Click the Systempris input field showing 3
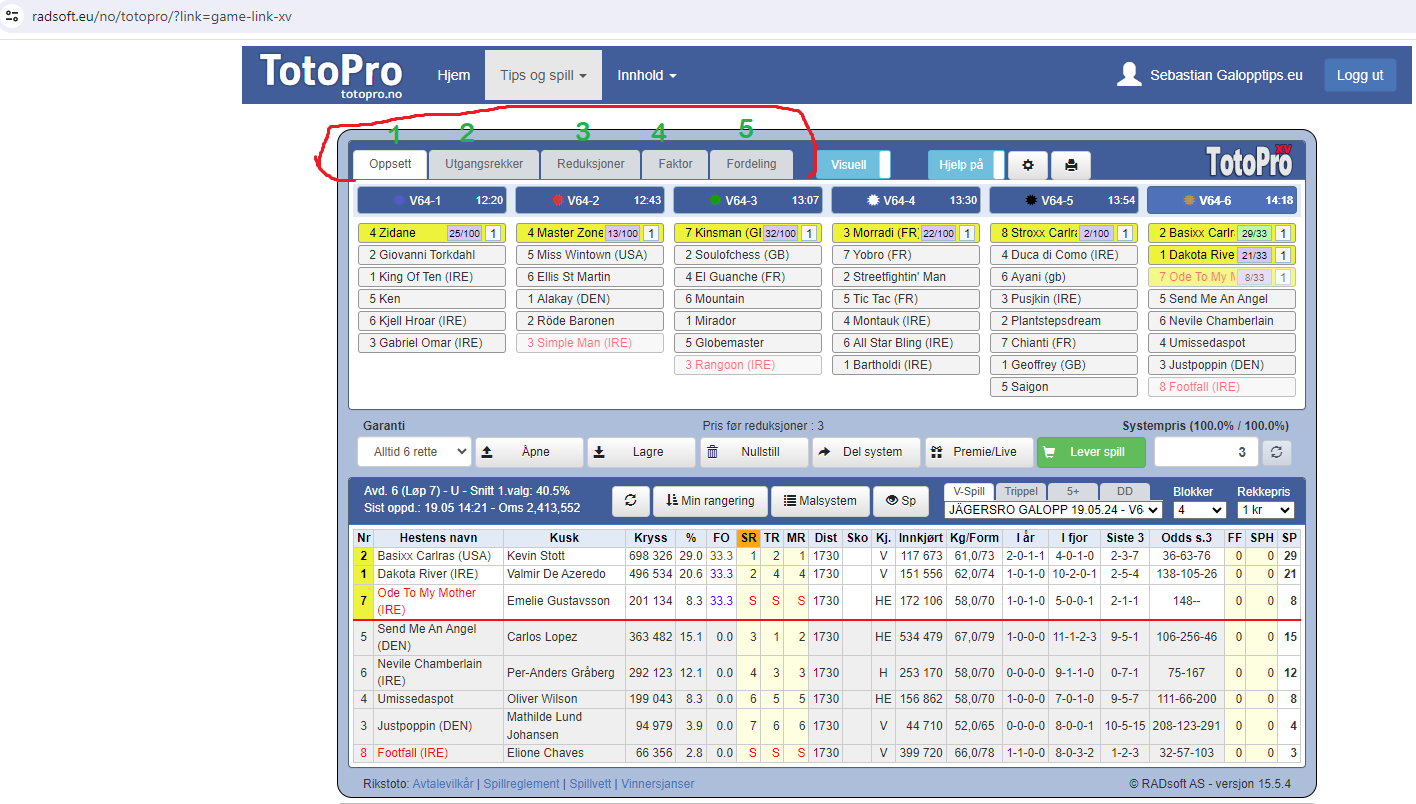This screenshot has width=1416, height=804. 1205,452
